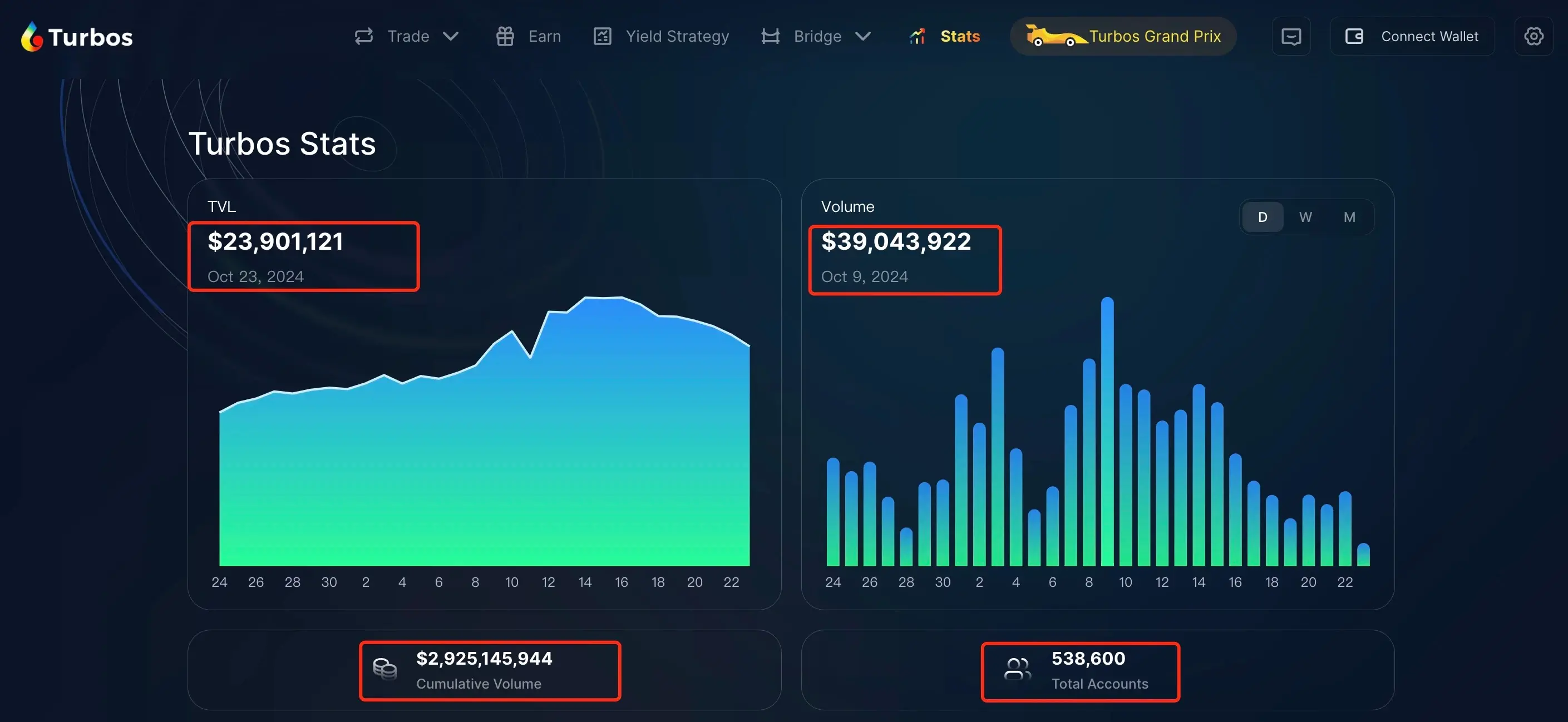The width and height of the screenshot is (1568, 722).
Task: Click the Trade swap arrows icon
Action: click(364, 37)
